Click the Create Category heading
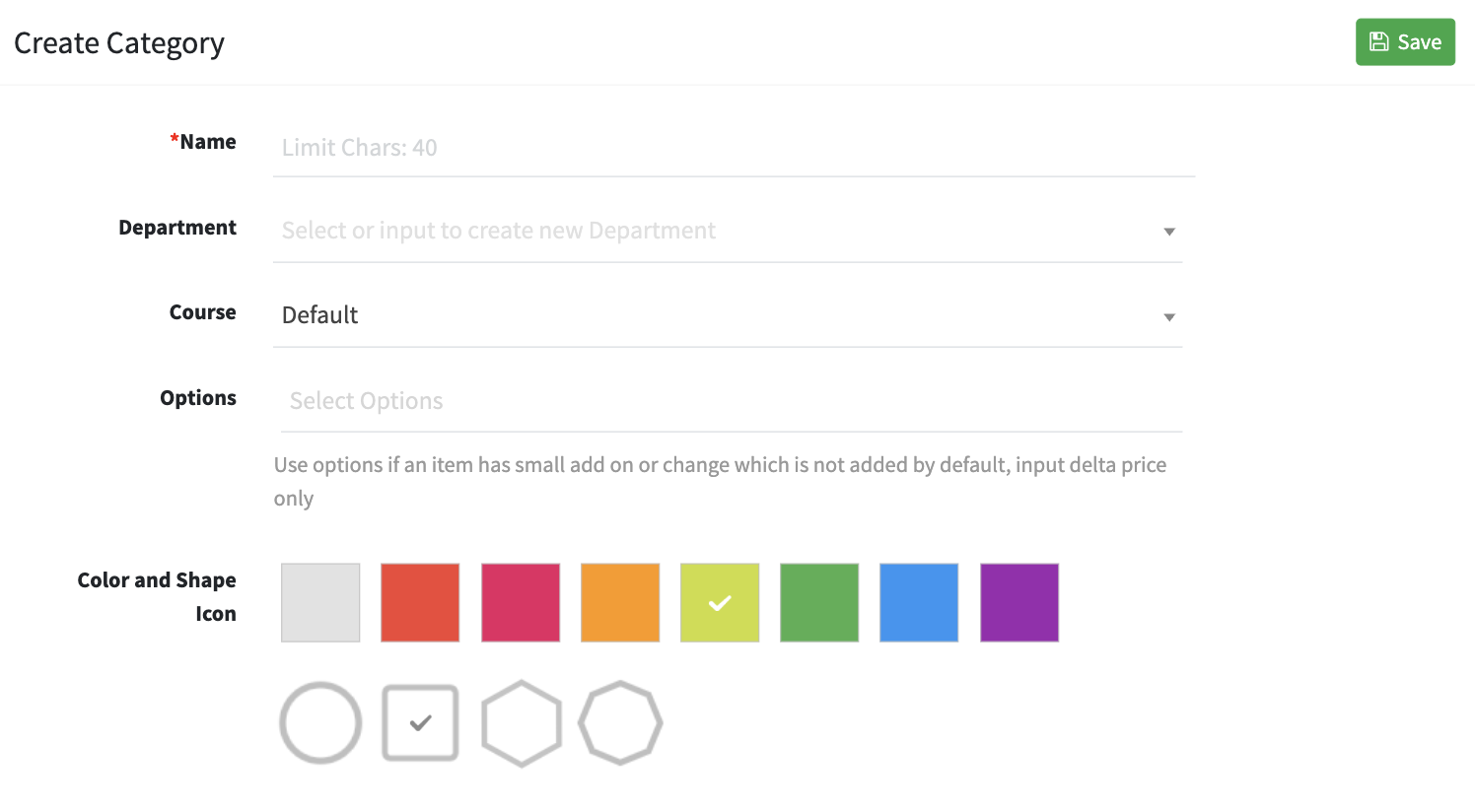This screenshot has width=1475, height=812. click(119, 43)
